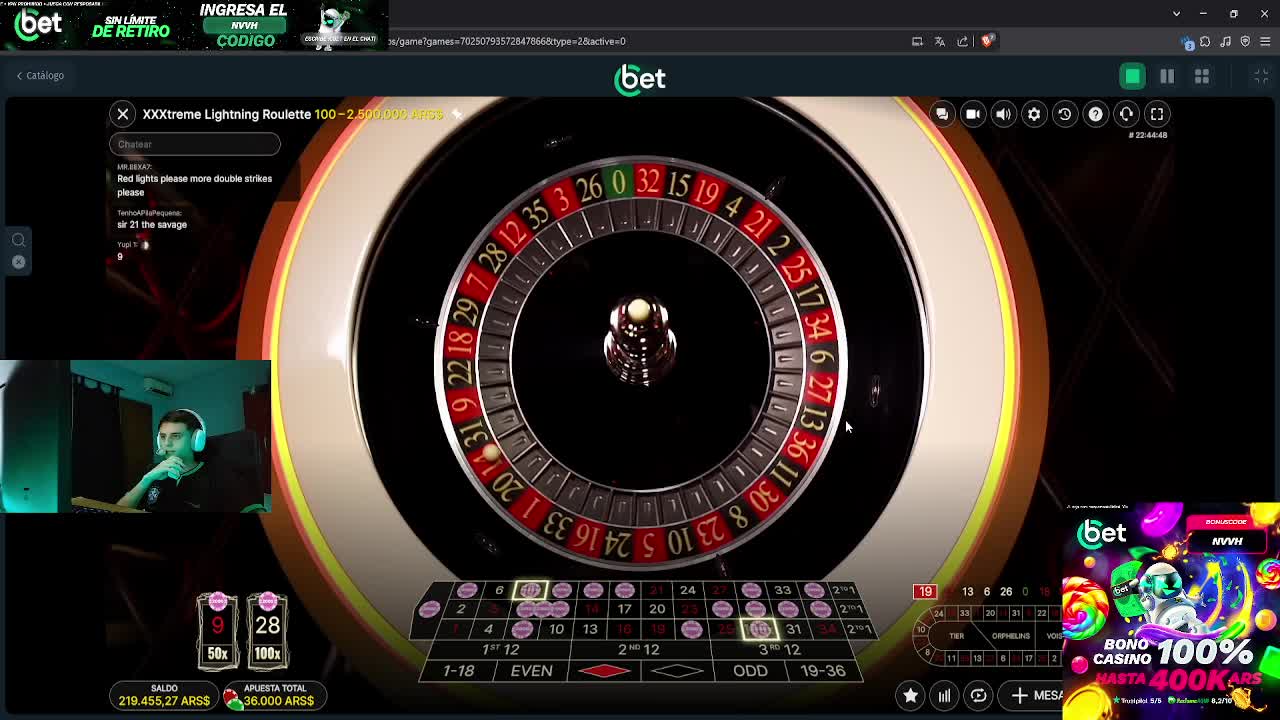1280x720 pixels.
Task: Click last result number 19
Action: [x=925, y=592]
